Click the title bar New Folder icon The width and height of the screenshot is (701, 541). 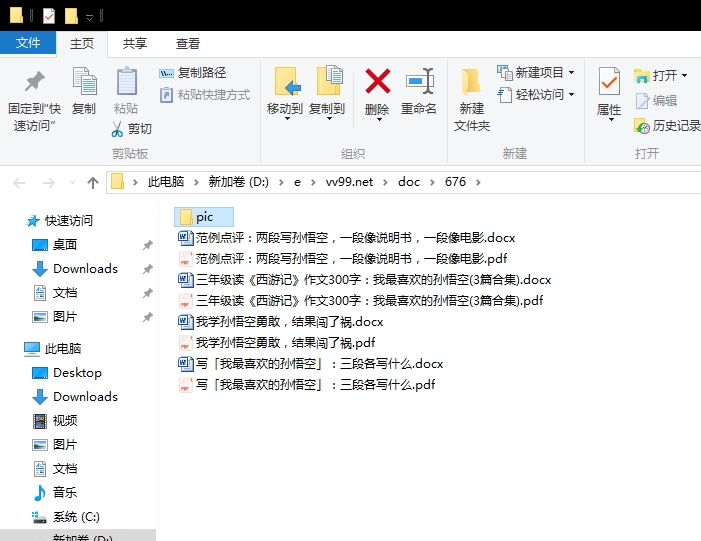[x=71, y=16]
